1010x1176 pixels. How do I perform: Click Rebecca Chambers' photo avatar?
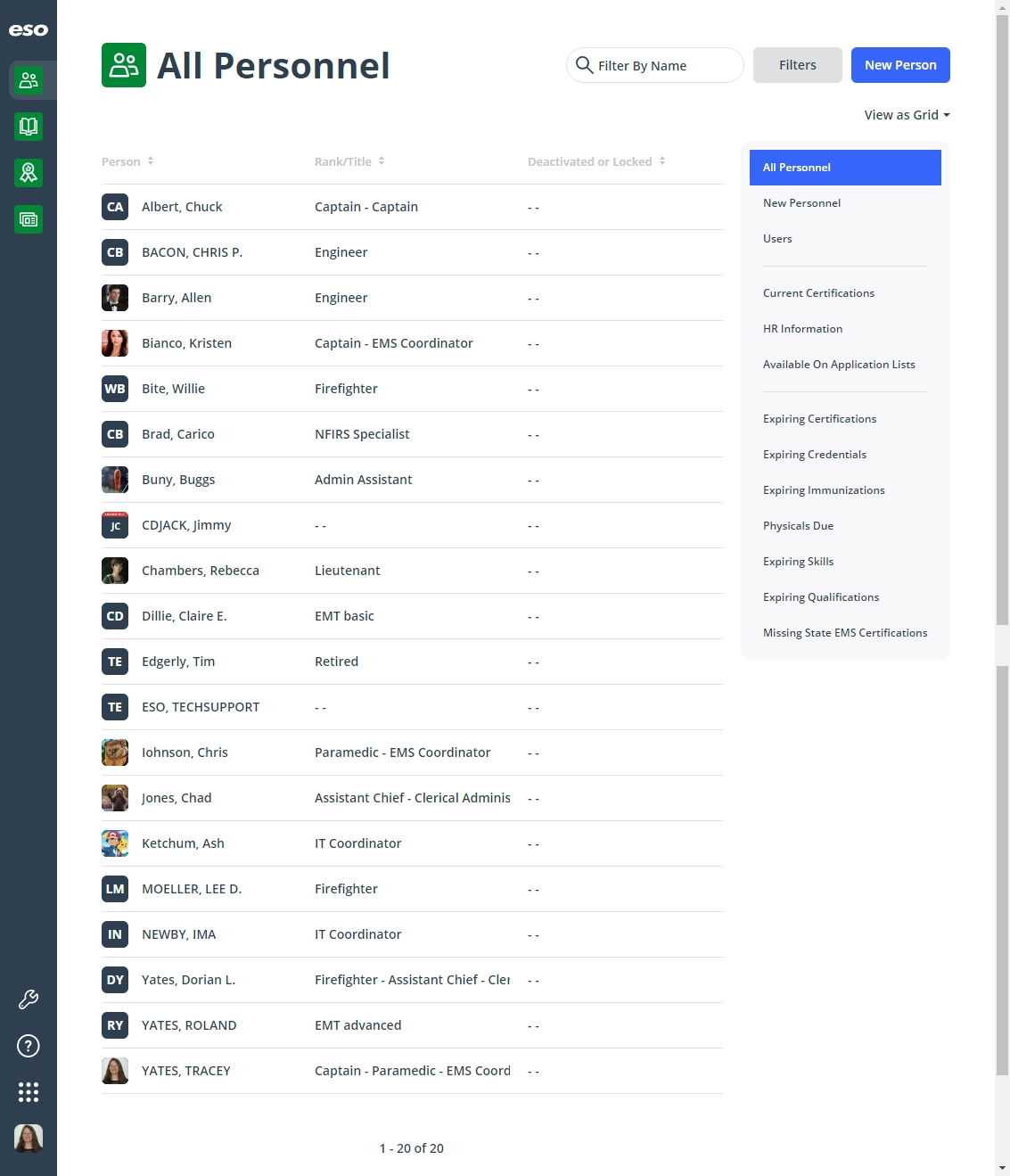[115, 571]
